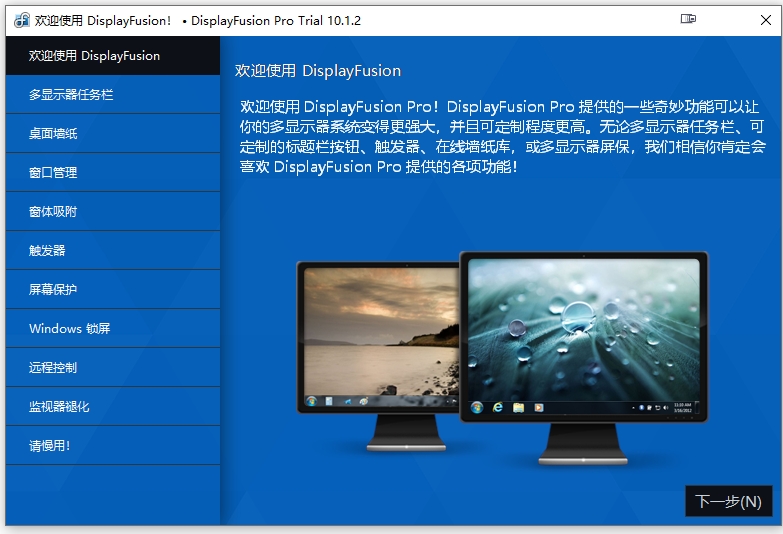The image size is (783, 534).
Task: Click the monitor icon in title bar
Action: point(688,19)
